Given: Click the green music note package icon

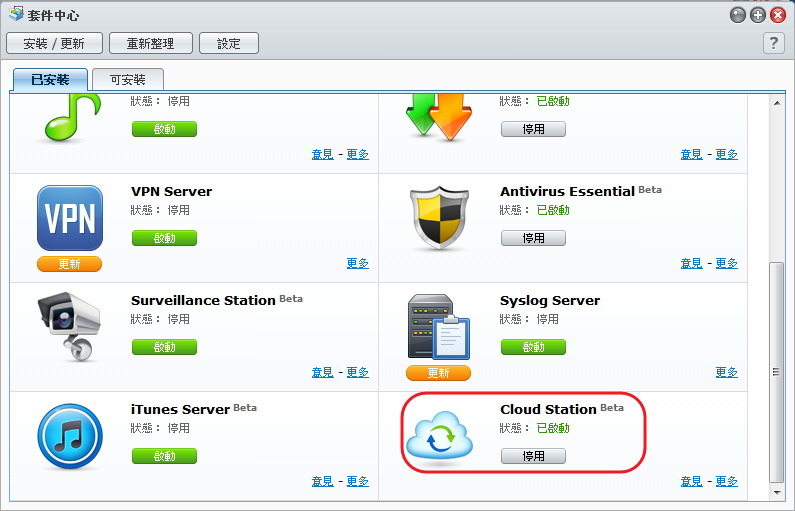Looking at the screenshot, I should (x=73, y=117).
